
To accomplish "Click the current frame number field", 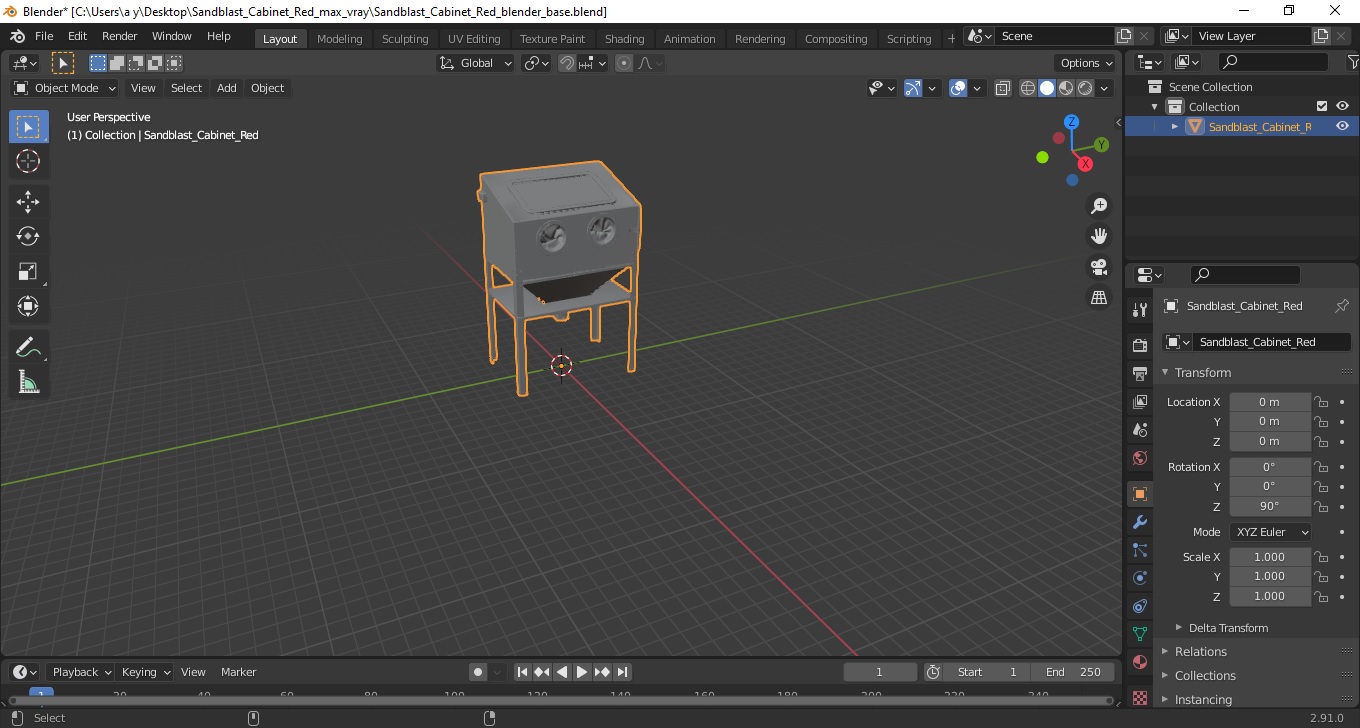I will [x=880, y=672].
